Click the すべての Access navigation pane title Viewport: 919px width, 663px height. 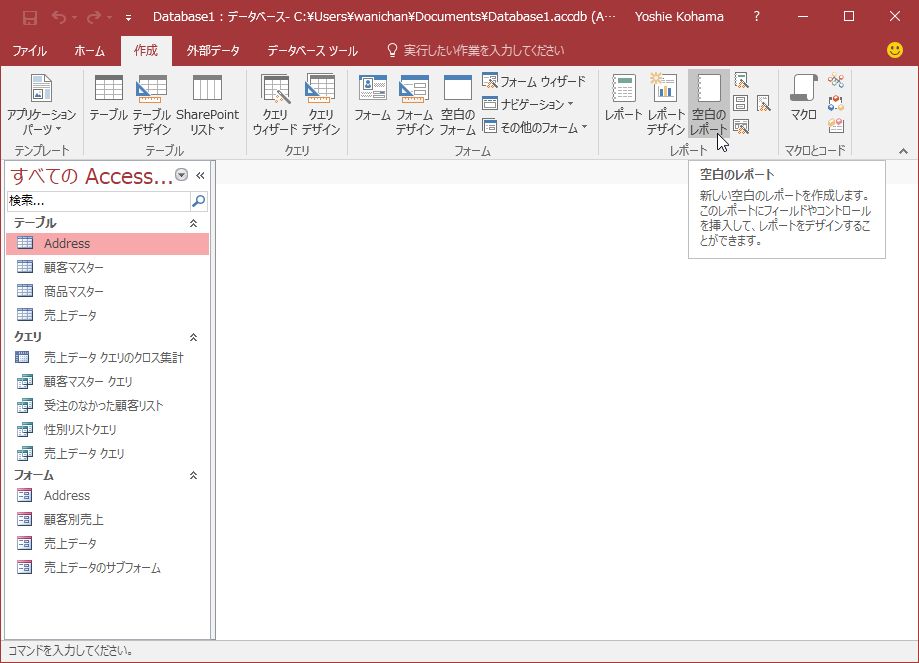tap(91, 176)
